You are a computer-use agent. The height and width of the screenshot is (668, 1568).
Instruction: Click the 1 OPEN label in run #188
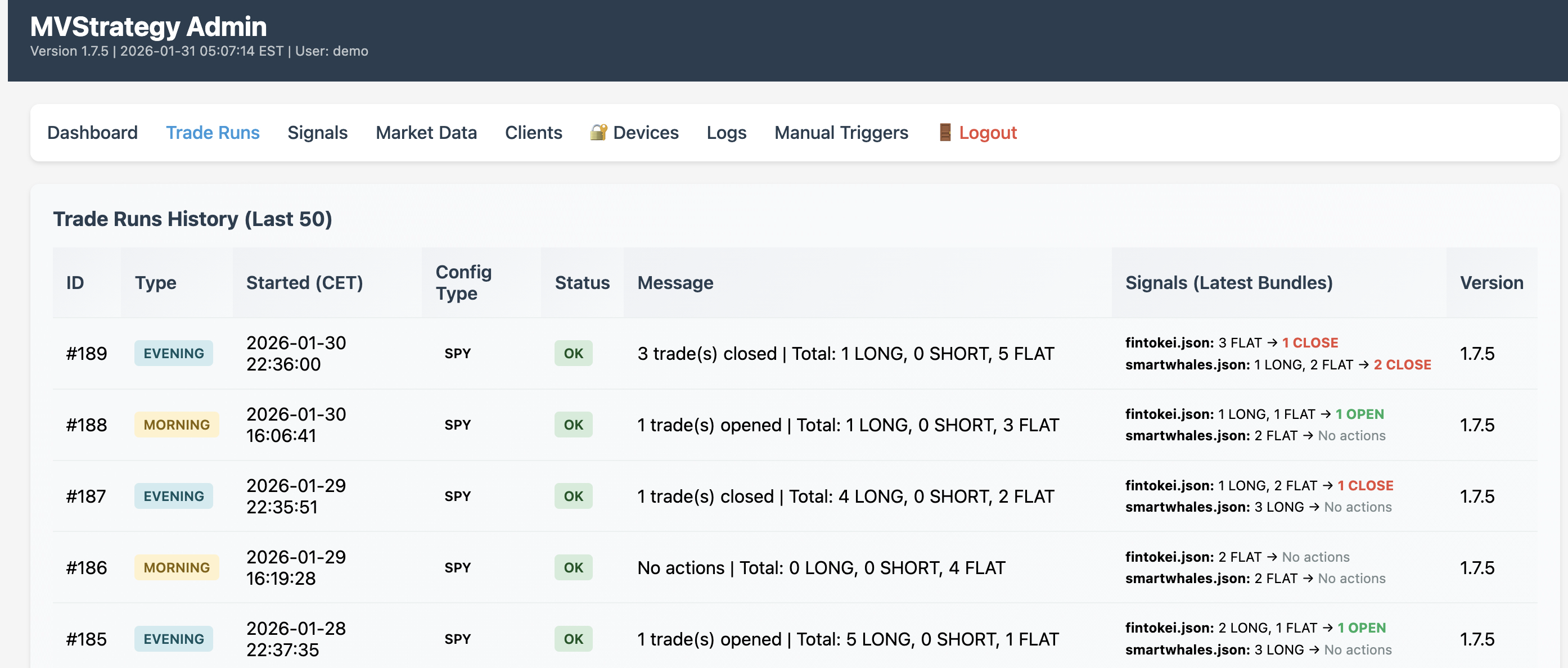click(x=1359, y=414)
